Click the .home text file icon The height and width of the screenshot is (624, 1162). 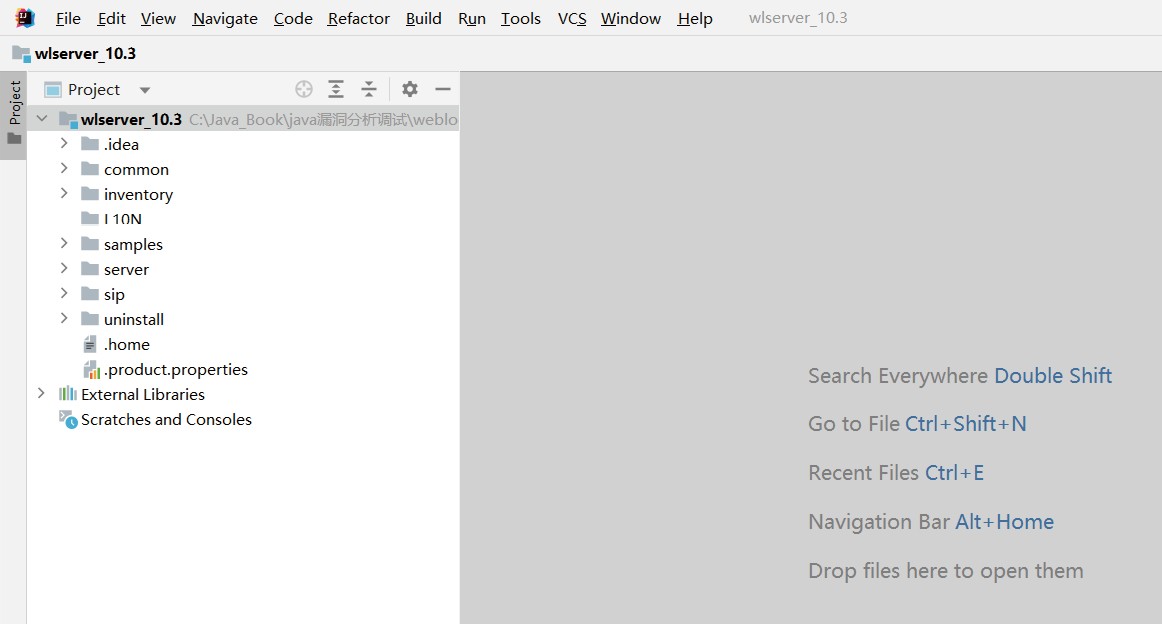point(90,344)
